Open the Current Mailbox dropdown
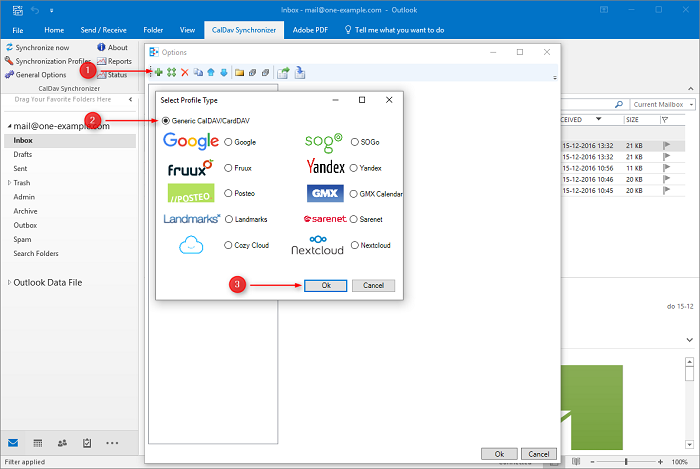 pyautogui.click(x=657, y=104)
